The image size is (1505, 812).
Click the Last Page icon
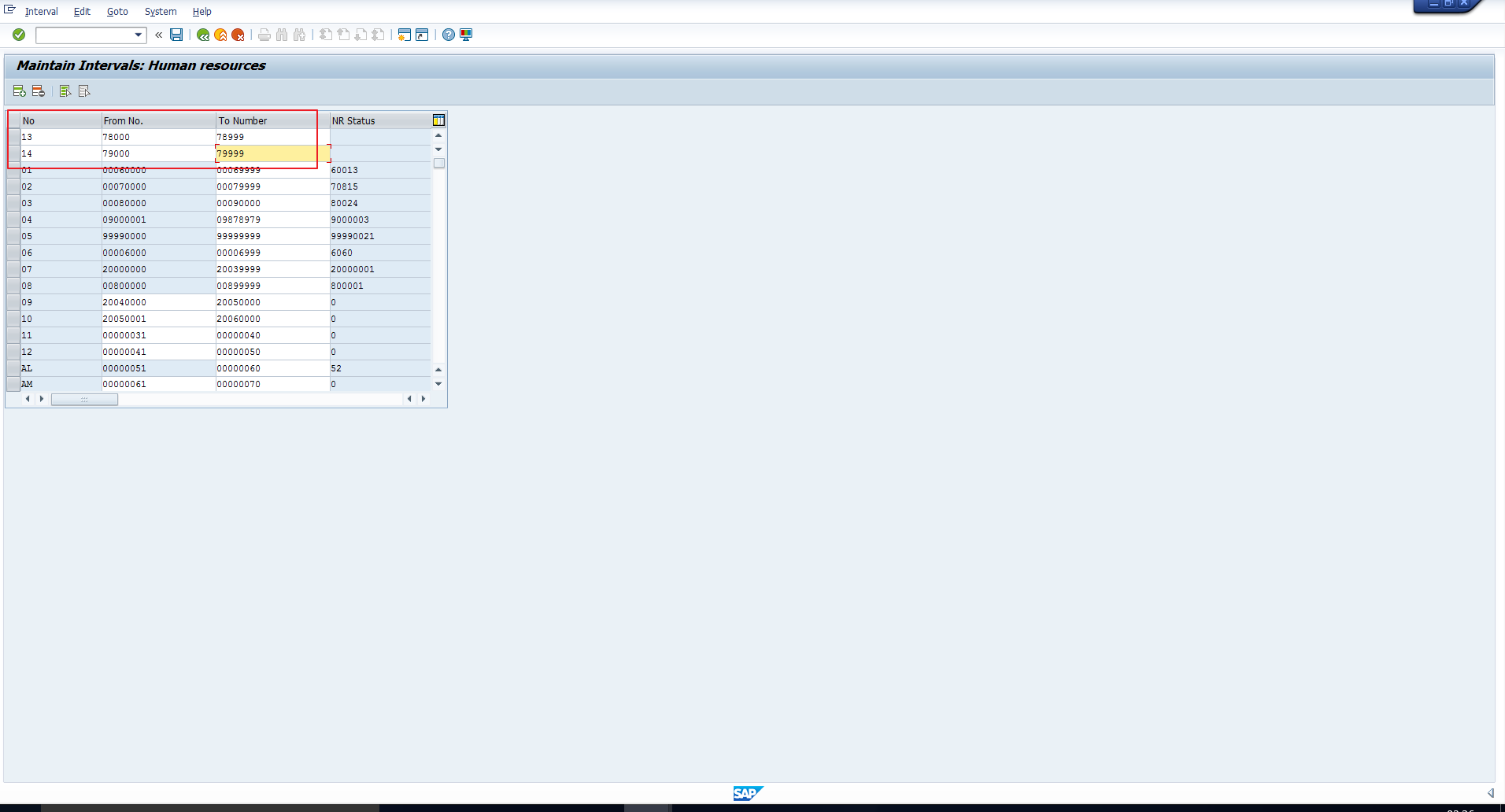point(378,35)
